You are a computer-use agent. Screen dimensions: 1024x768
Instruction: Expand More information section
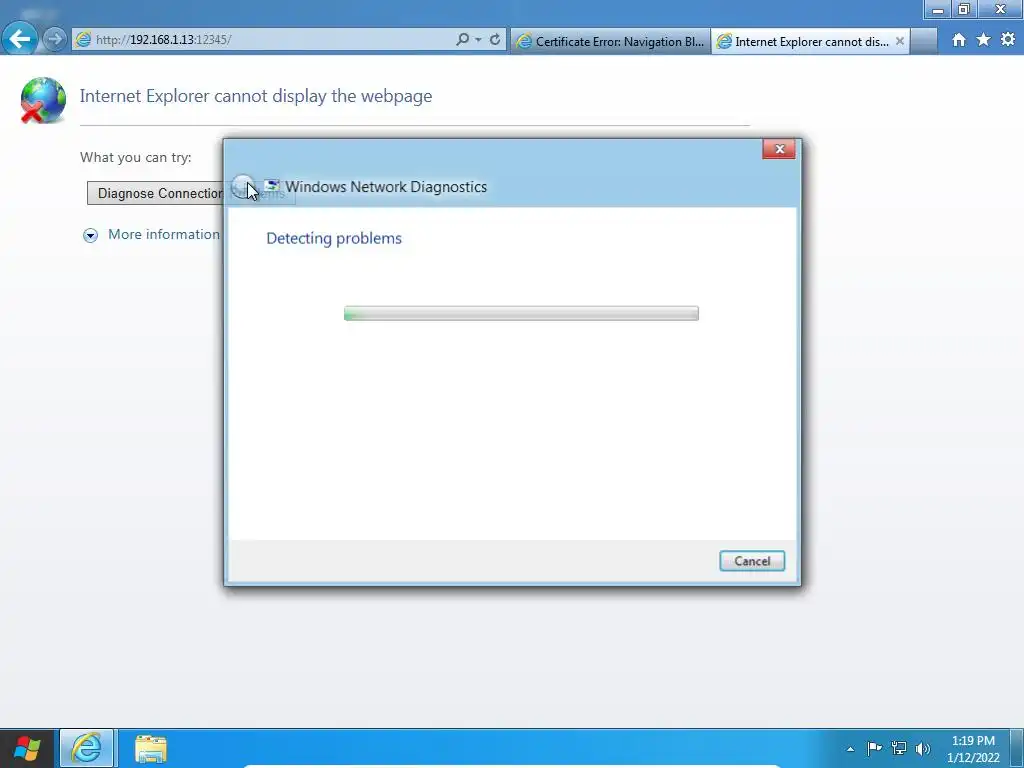coord(90,235)
